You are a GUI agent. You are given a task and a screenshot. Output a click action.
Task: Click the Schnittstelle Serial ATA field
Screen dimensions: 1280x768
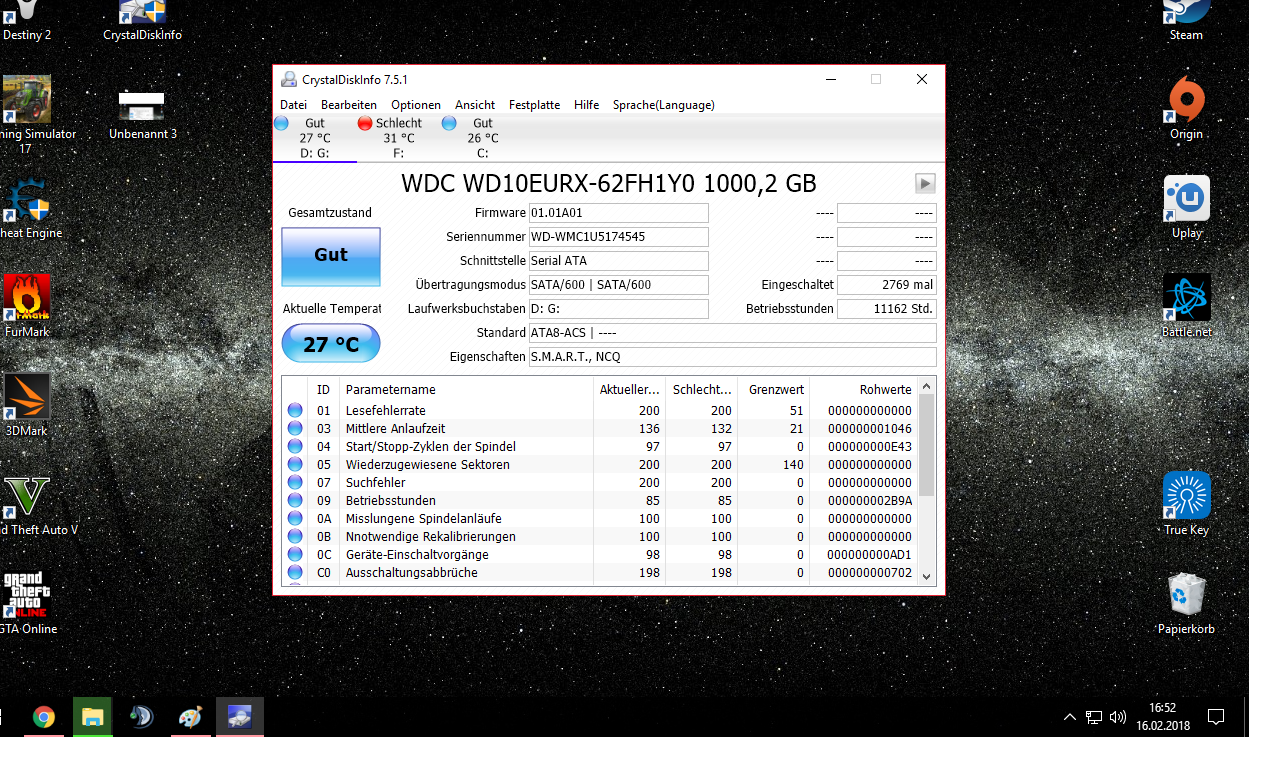click(x=618, y=261)
